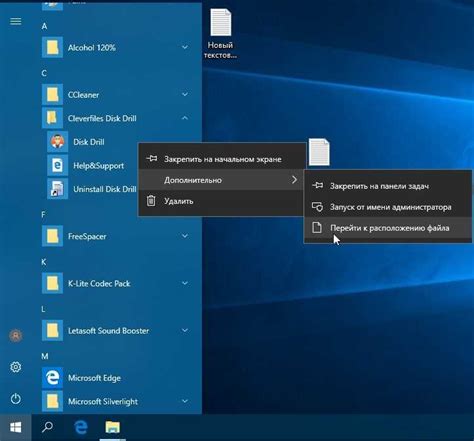474x441 pixels.
Task: Open File Explorer on the taskbar
Action: 113,427
